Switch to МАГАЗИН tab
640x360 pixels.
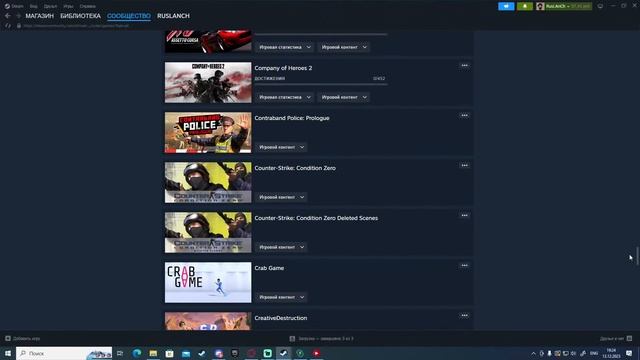point(40,16)
